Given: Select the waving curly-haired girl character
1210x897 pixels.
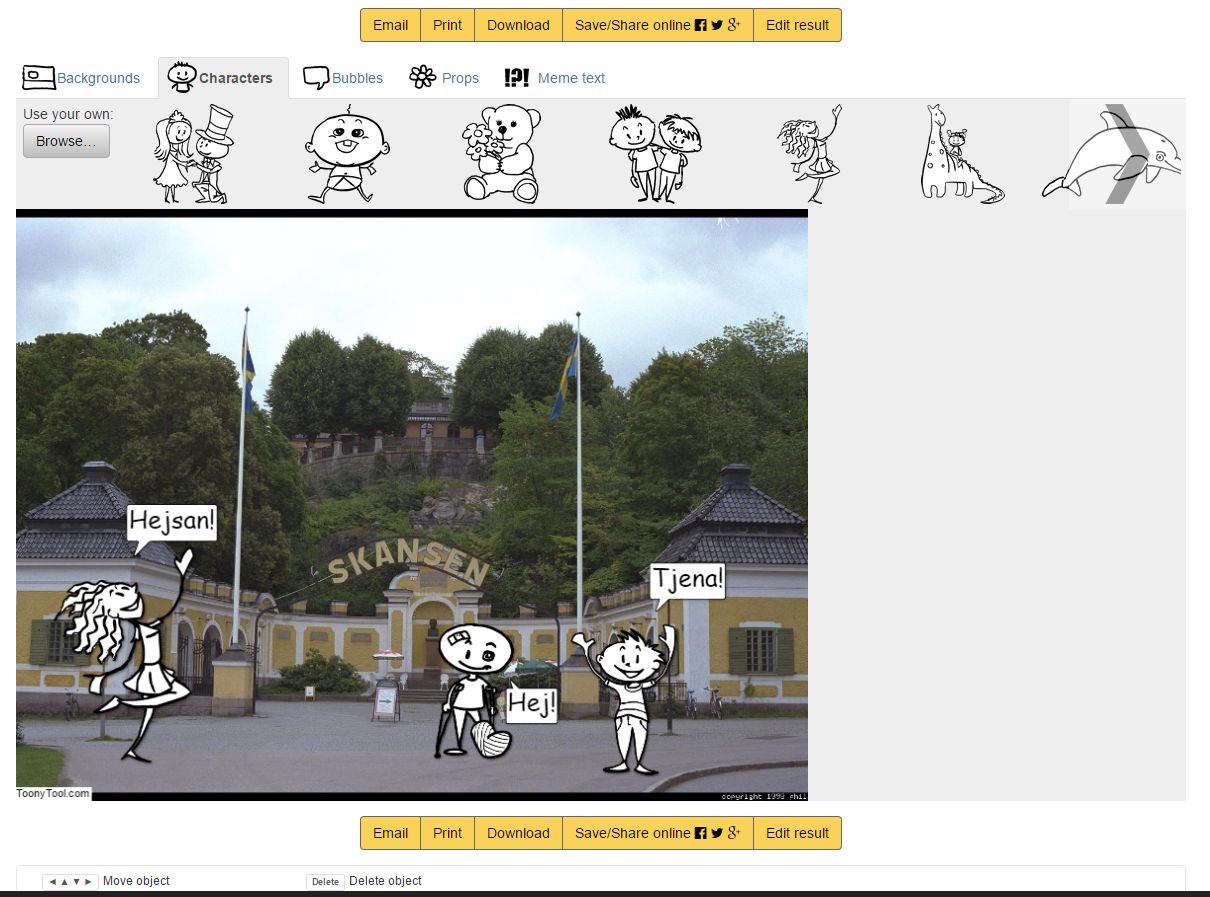Looking at the screenshot, I should (x=811, y=155).
